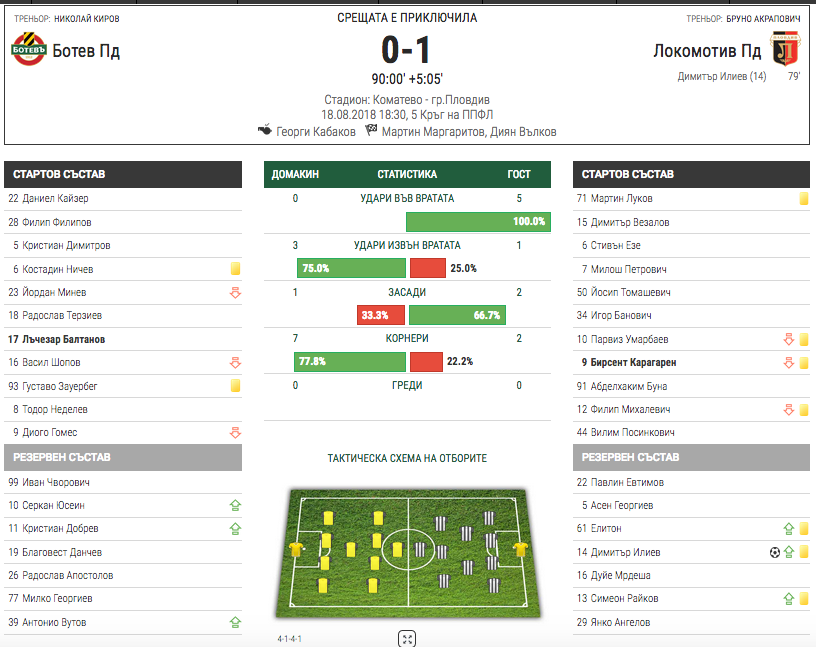Click the Botev Plovdiv club logo
Screen dimensions: 816x647
point(29,49)
